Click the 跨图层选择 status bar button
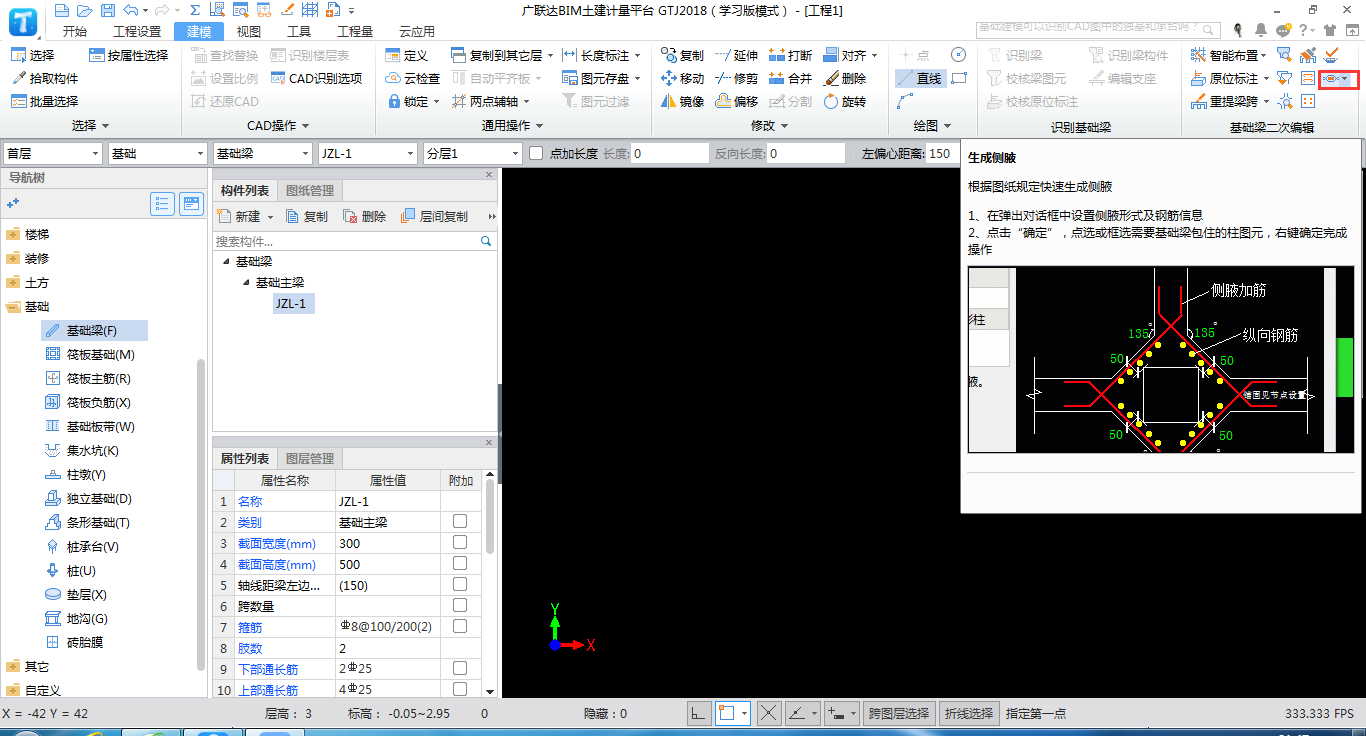Screen dimensions: 1366x736 [x=899, y=713]
